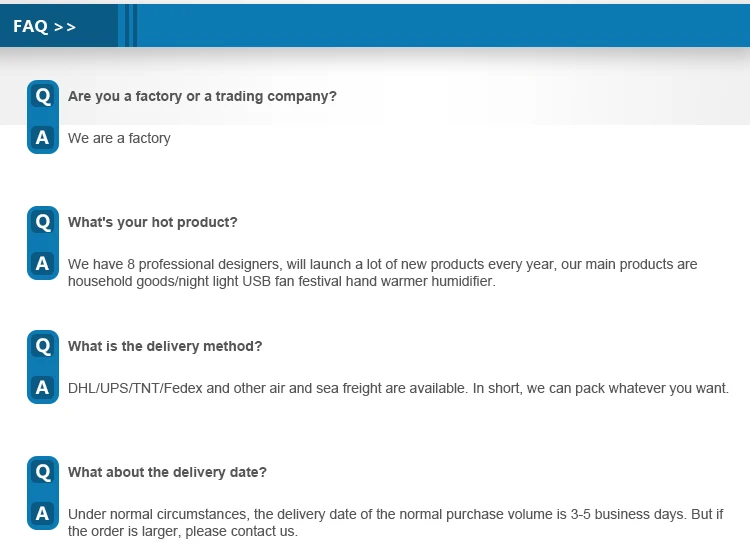Click the A icon beside 'We are a factory'
The image size is (750, 548).
[42, 138]
